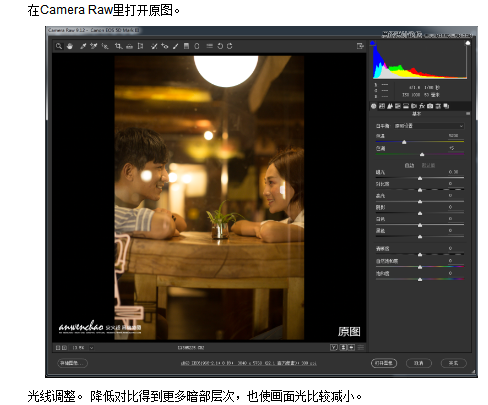The image size is (488, 405).
Task: Click the 曝光 exposure slider handle
Action: (x=420, y=178)
